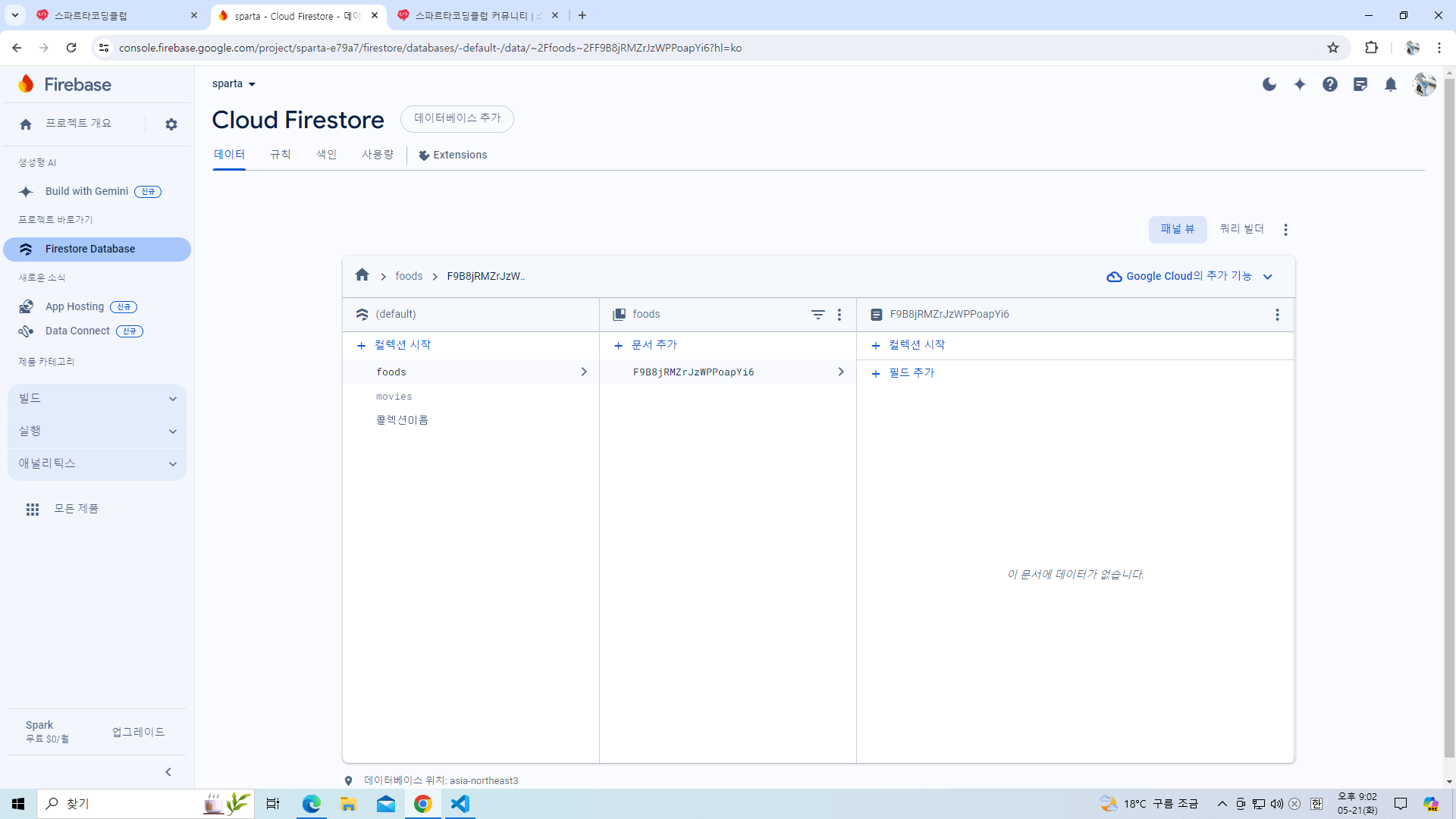Open more options menu for document F9B8jRMZrJzWPPoapYi6
This screenshot has height=819, width=1456.
1278,314
